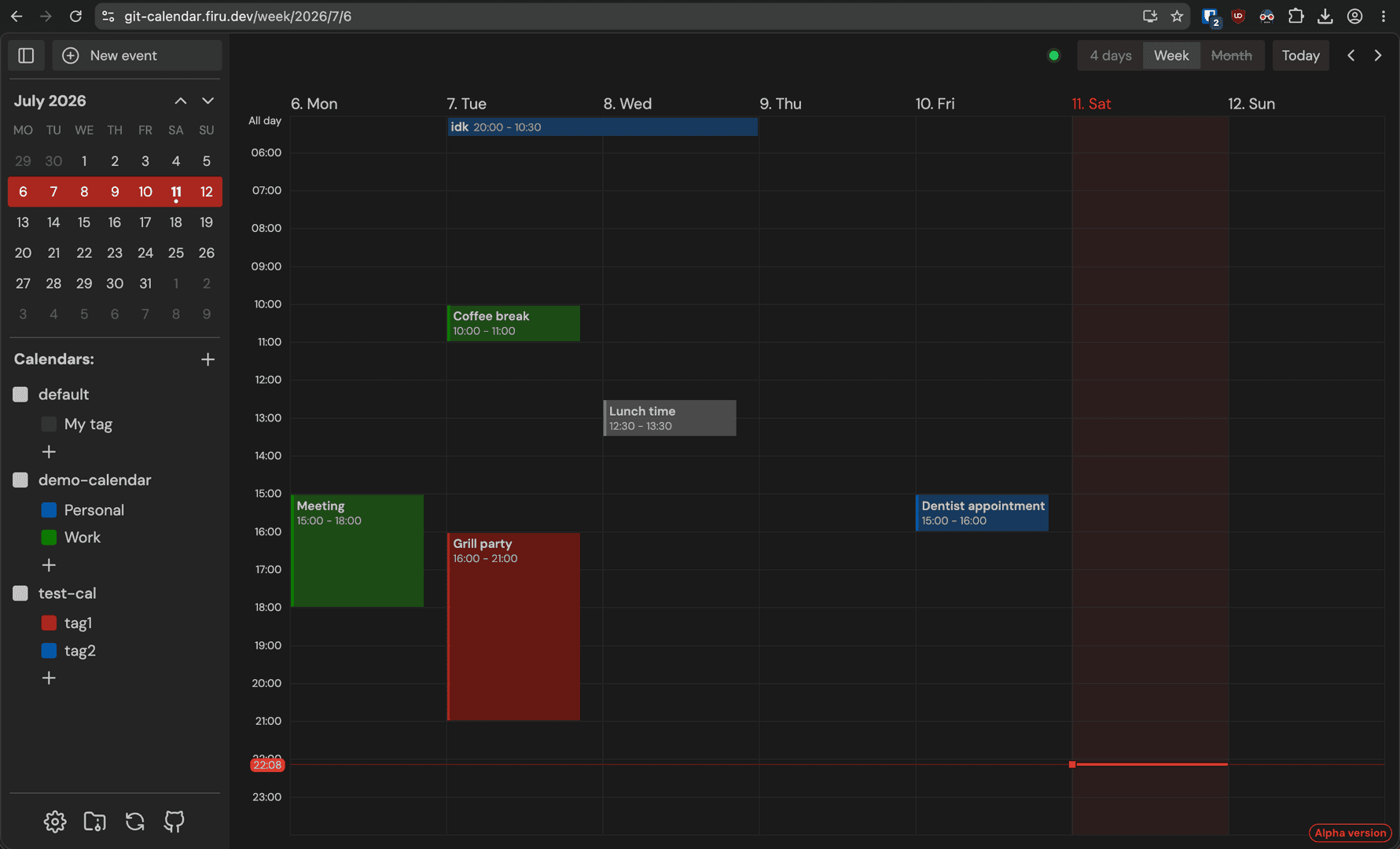Select July 11 in mini calendar
1400x849 pixels.
[x=176, y=192]
